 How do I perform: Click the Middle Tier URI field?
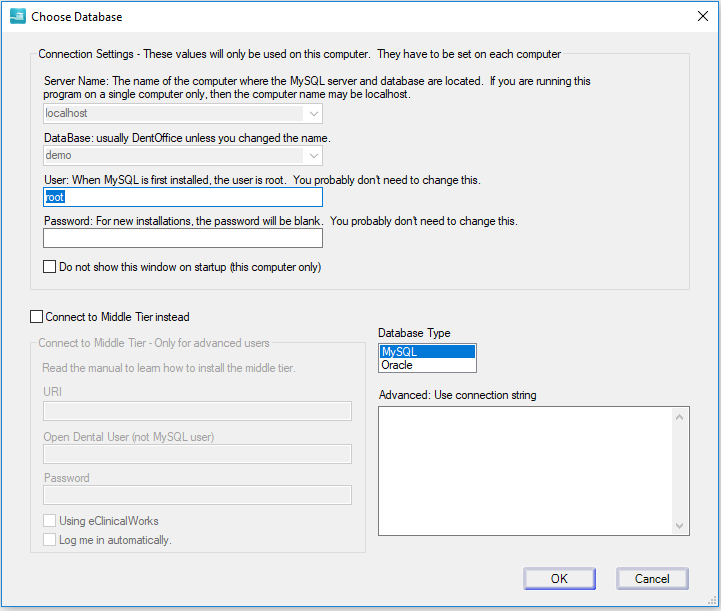pyautogui.click(x=197, y=411)
